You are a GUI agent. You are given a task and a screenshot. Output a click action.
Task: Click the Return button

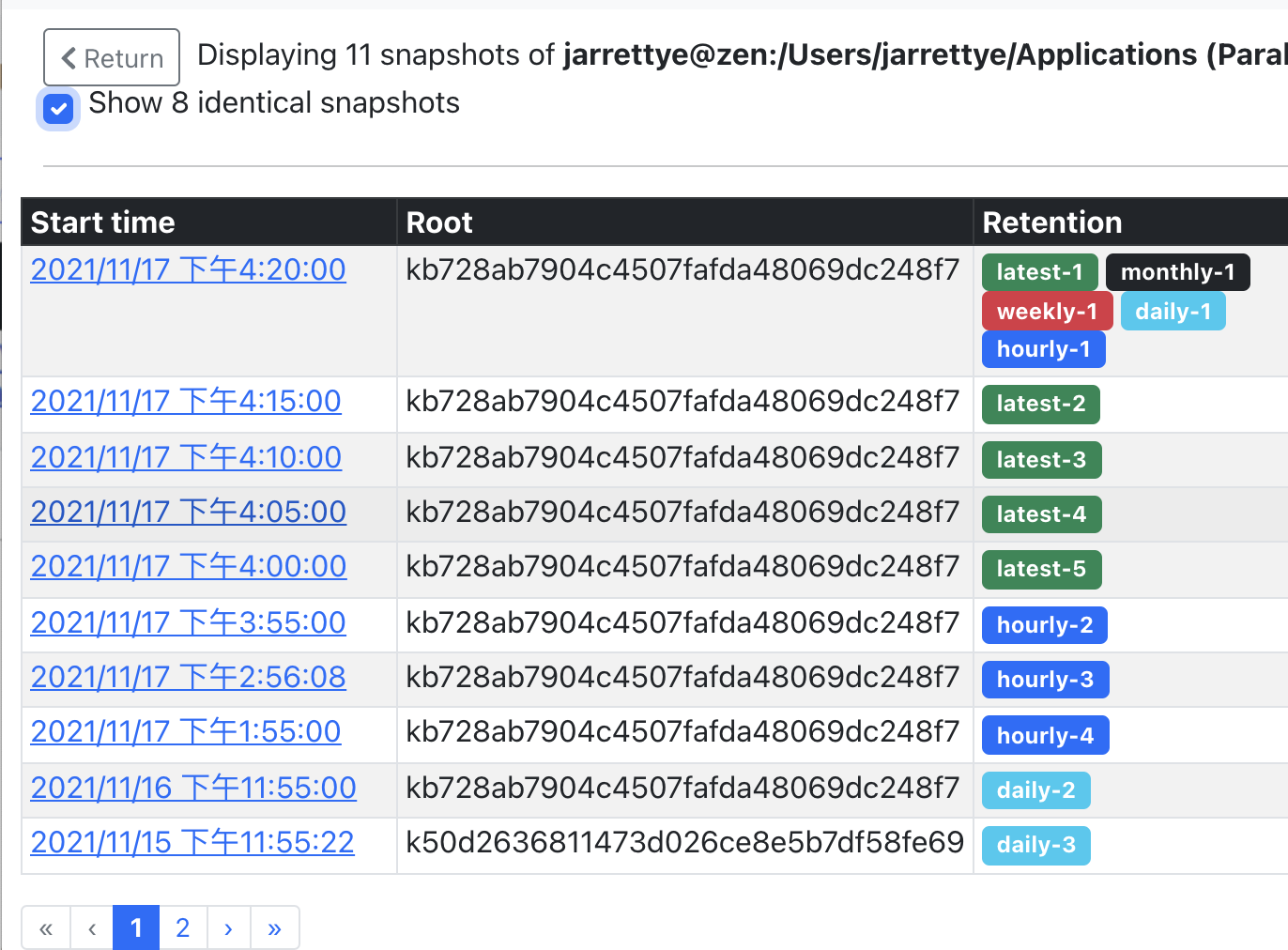112,58
